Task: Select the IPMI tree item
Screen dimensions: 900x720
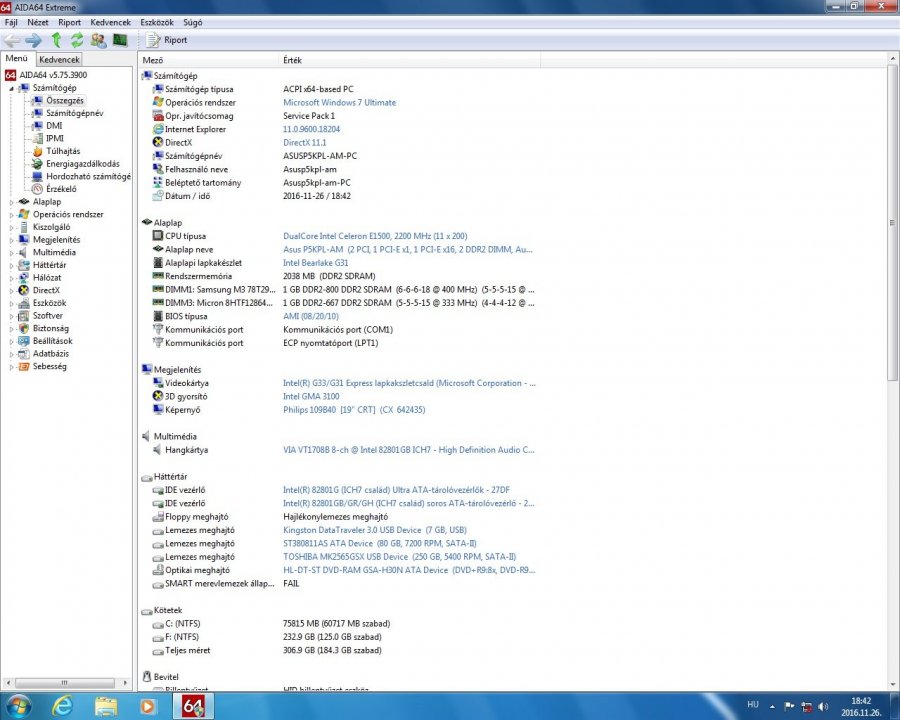Action: pyautogui.click(x=55, y=138)
